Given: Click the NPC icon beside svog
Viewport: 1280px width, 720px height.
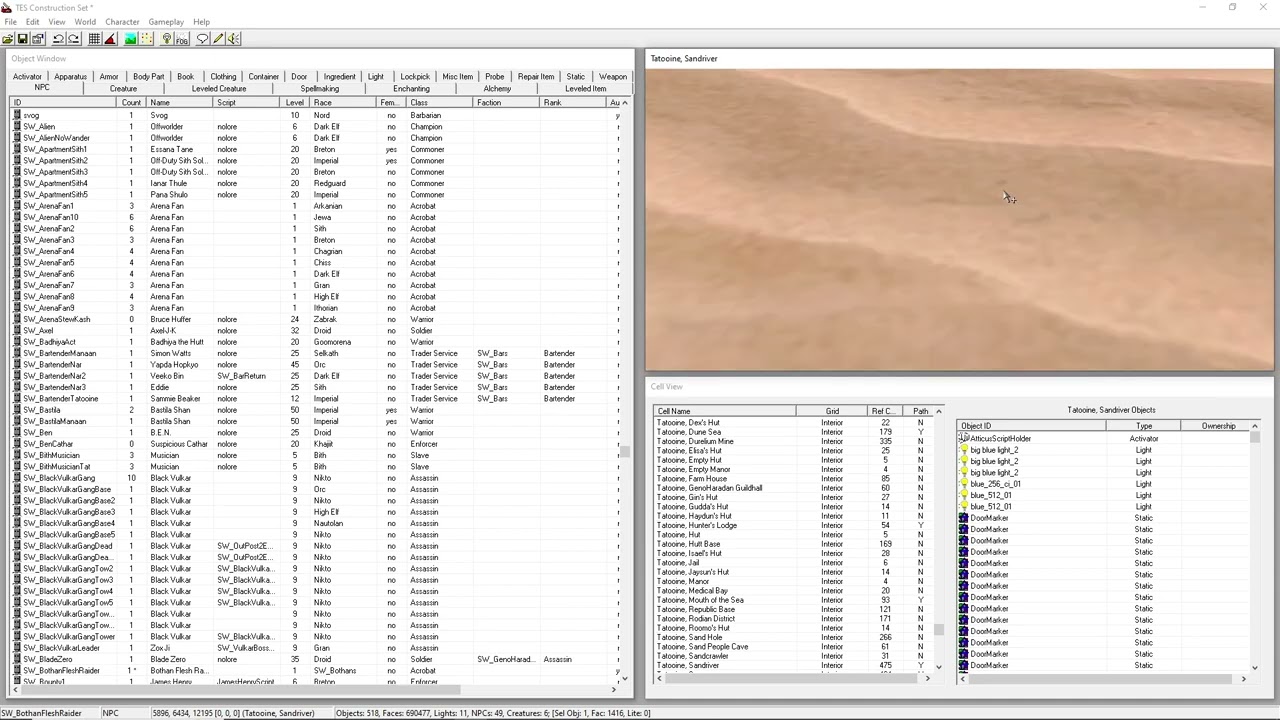Looking at the screenshot, I should [x=17, y=116].
